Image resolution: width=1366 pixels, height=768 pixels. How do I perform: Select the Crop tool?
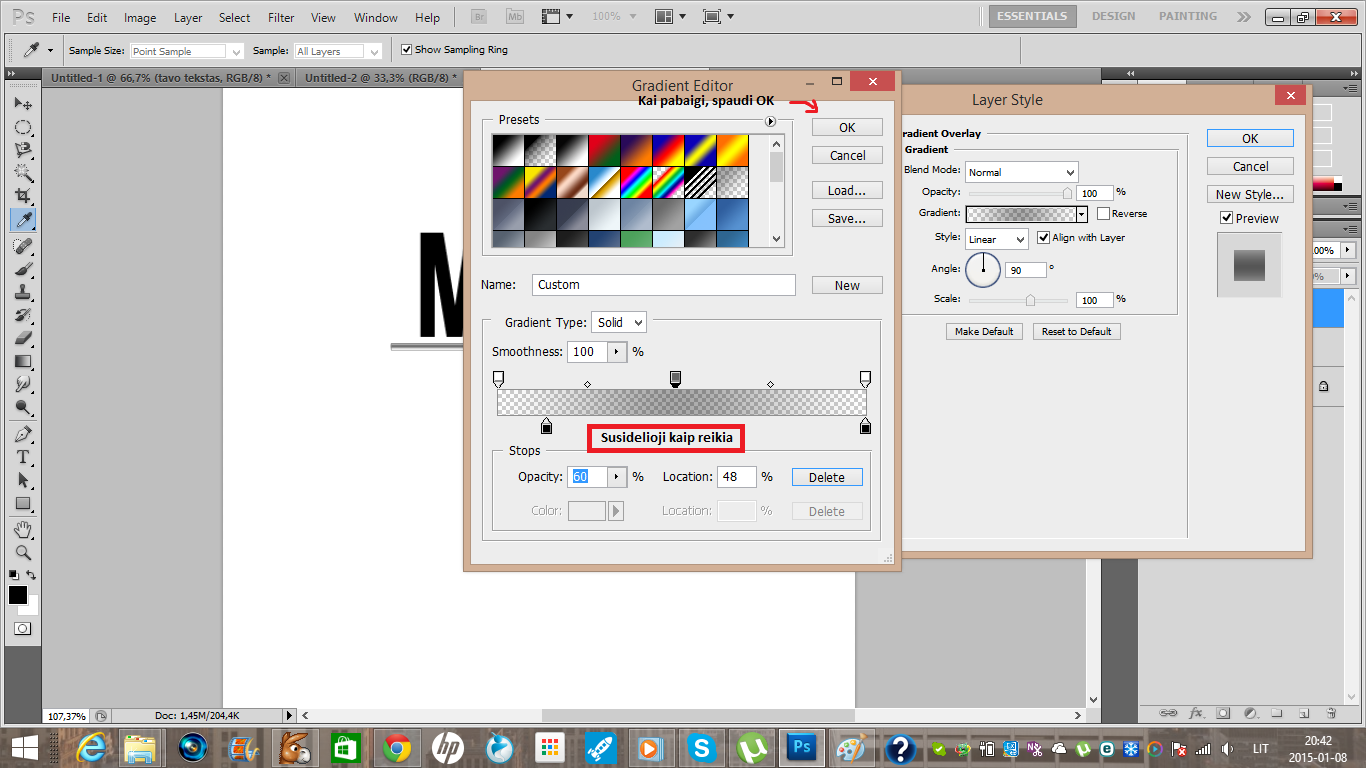22,195
